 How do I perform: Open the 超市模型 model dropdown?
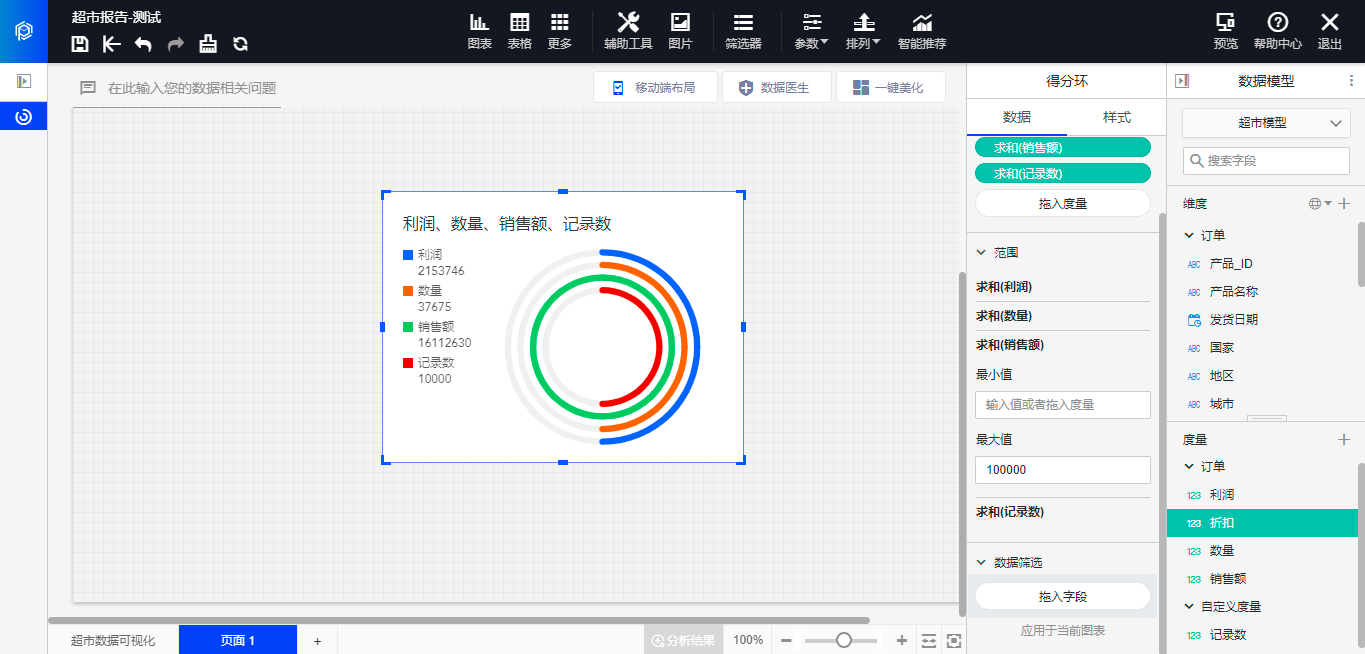[1265, 123]
